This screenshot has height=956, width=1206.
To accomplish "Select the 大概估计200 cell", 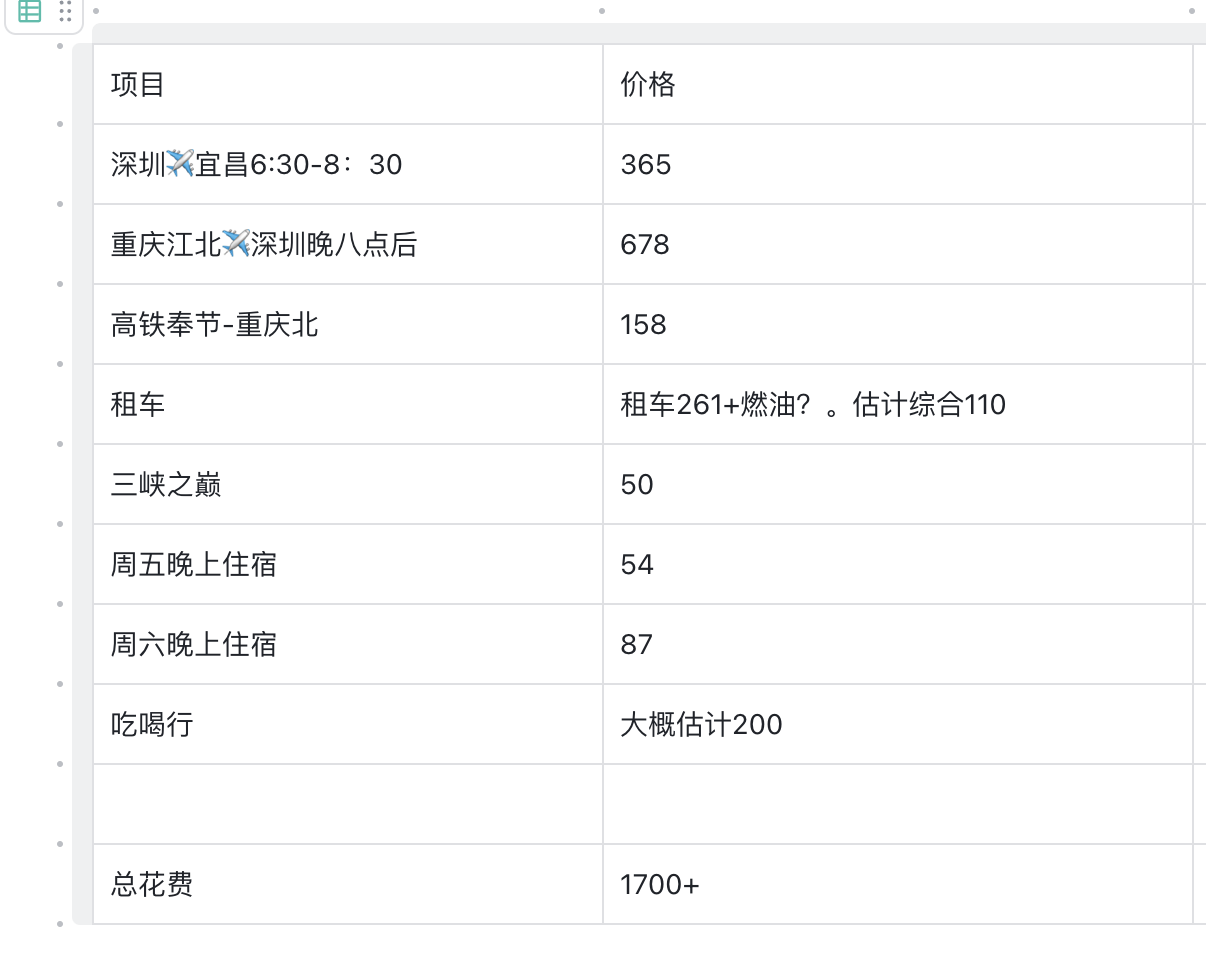I will click(x=897, y=724).
